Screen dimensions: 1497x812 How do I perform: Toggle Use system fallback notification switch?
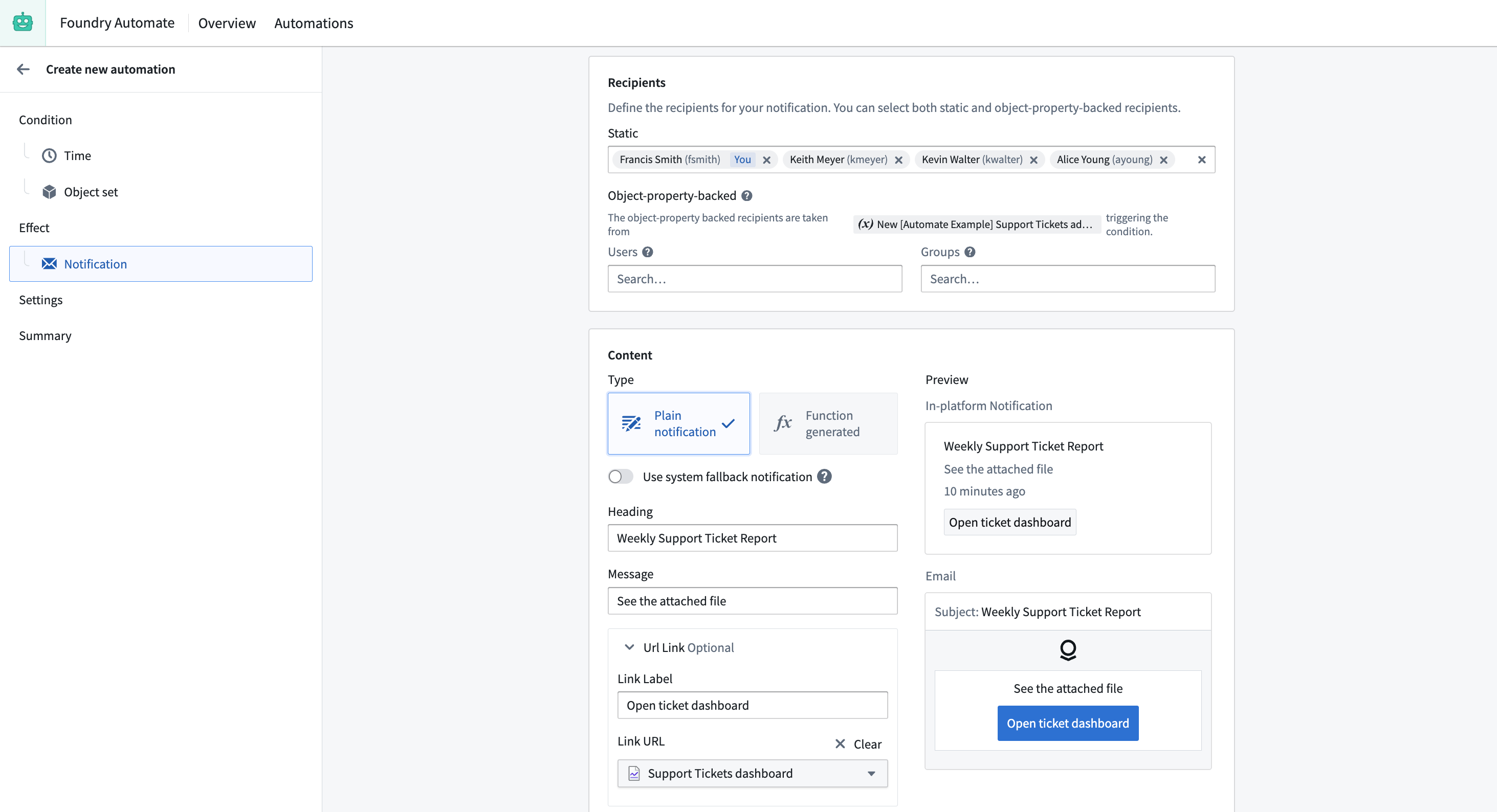(620, 476)
